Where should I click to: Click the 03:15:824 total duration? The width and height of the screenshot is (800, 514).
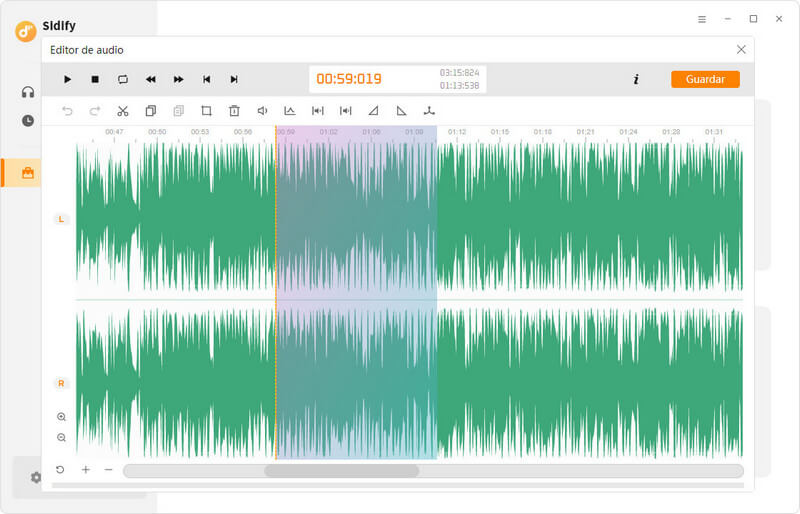[459, 72]
